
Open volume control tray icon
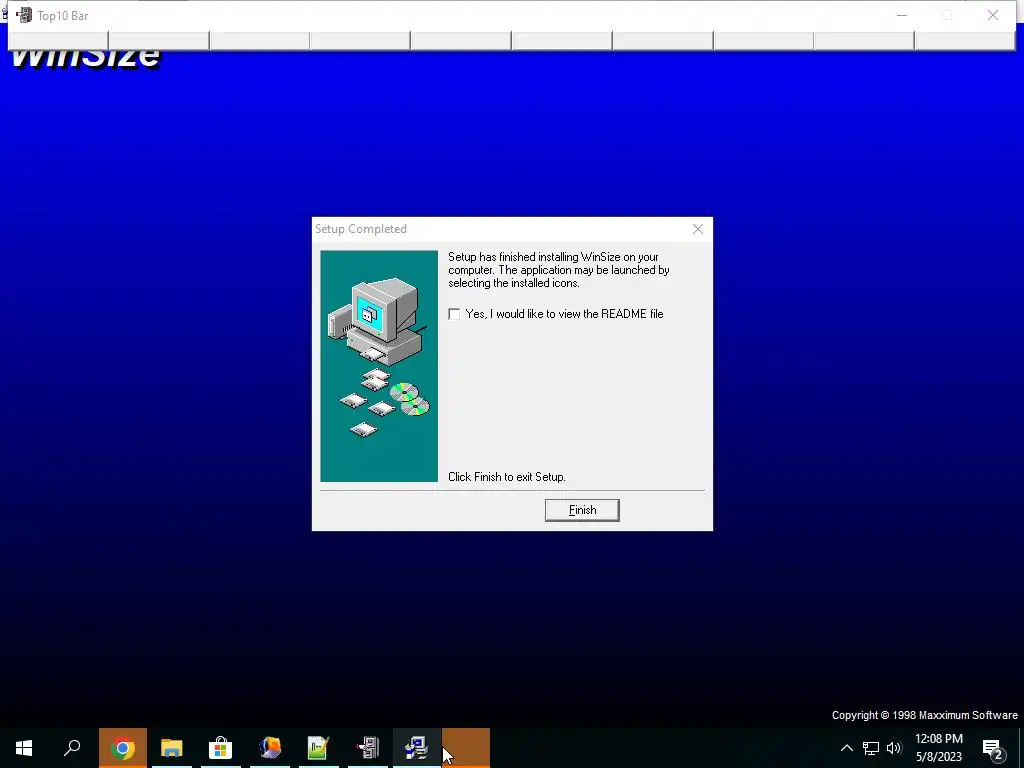pyautogui.click(x=894, y=748)
